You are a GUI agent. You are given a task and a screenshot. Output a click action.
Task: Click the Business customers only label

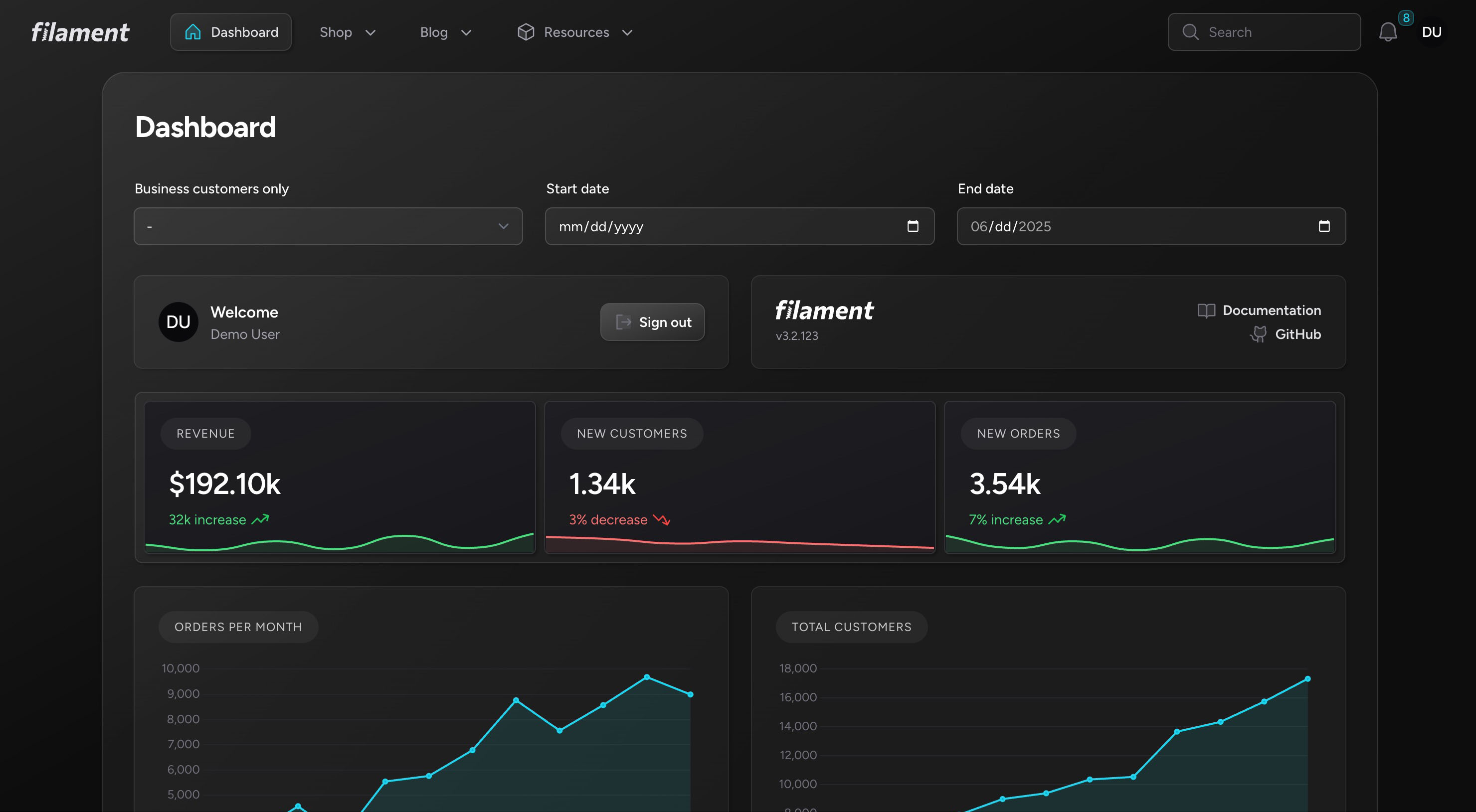[211, 188]
